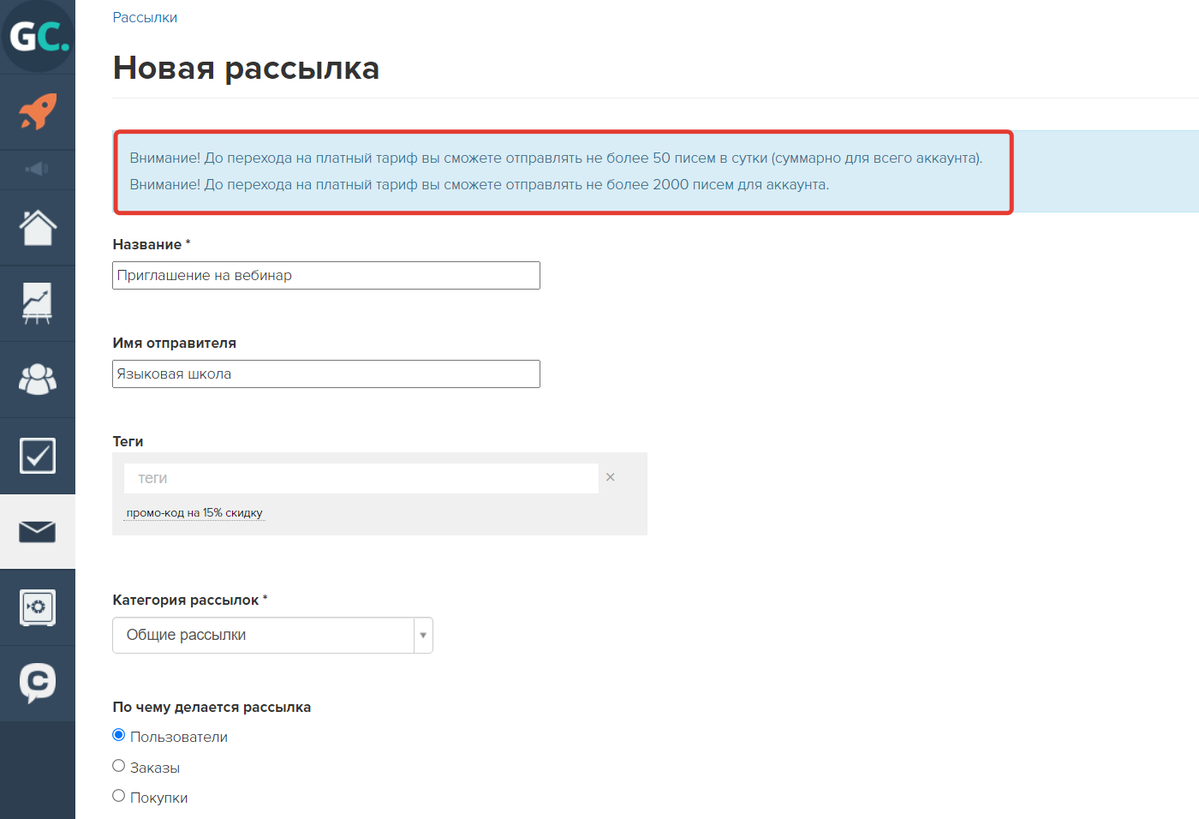
Task: Click the GC logo in sidebar
Action: pos(38,38)
